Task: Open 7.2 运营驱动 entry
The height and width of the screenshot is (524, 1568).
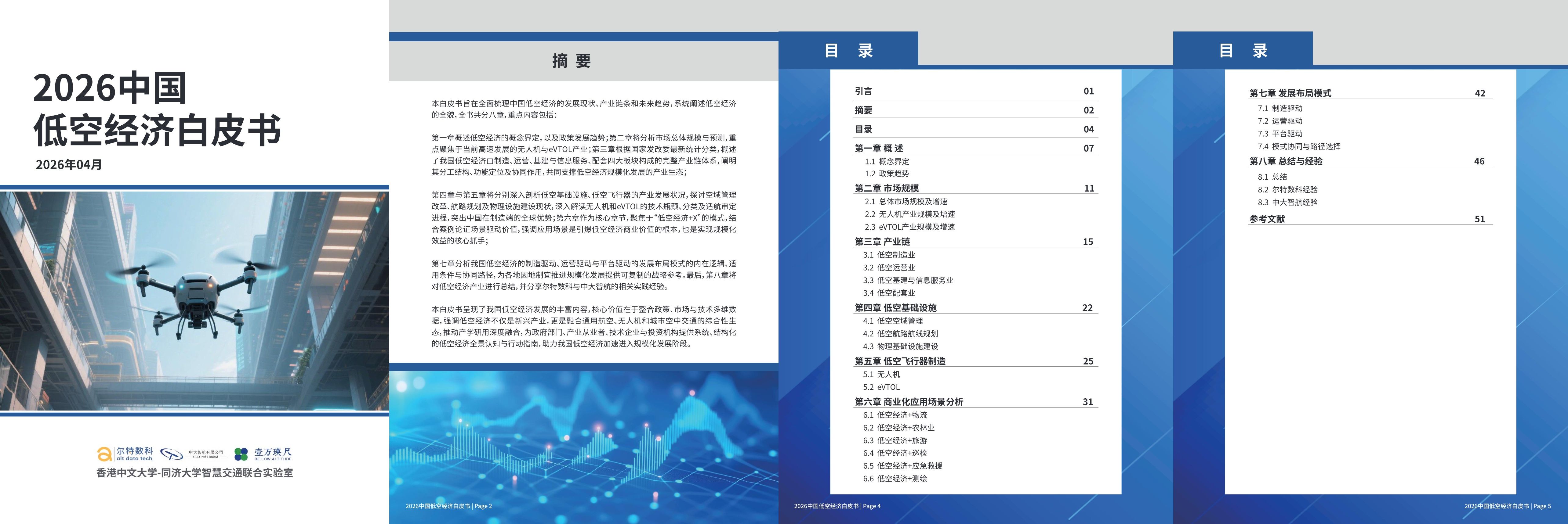Action: point(1281,121)
